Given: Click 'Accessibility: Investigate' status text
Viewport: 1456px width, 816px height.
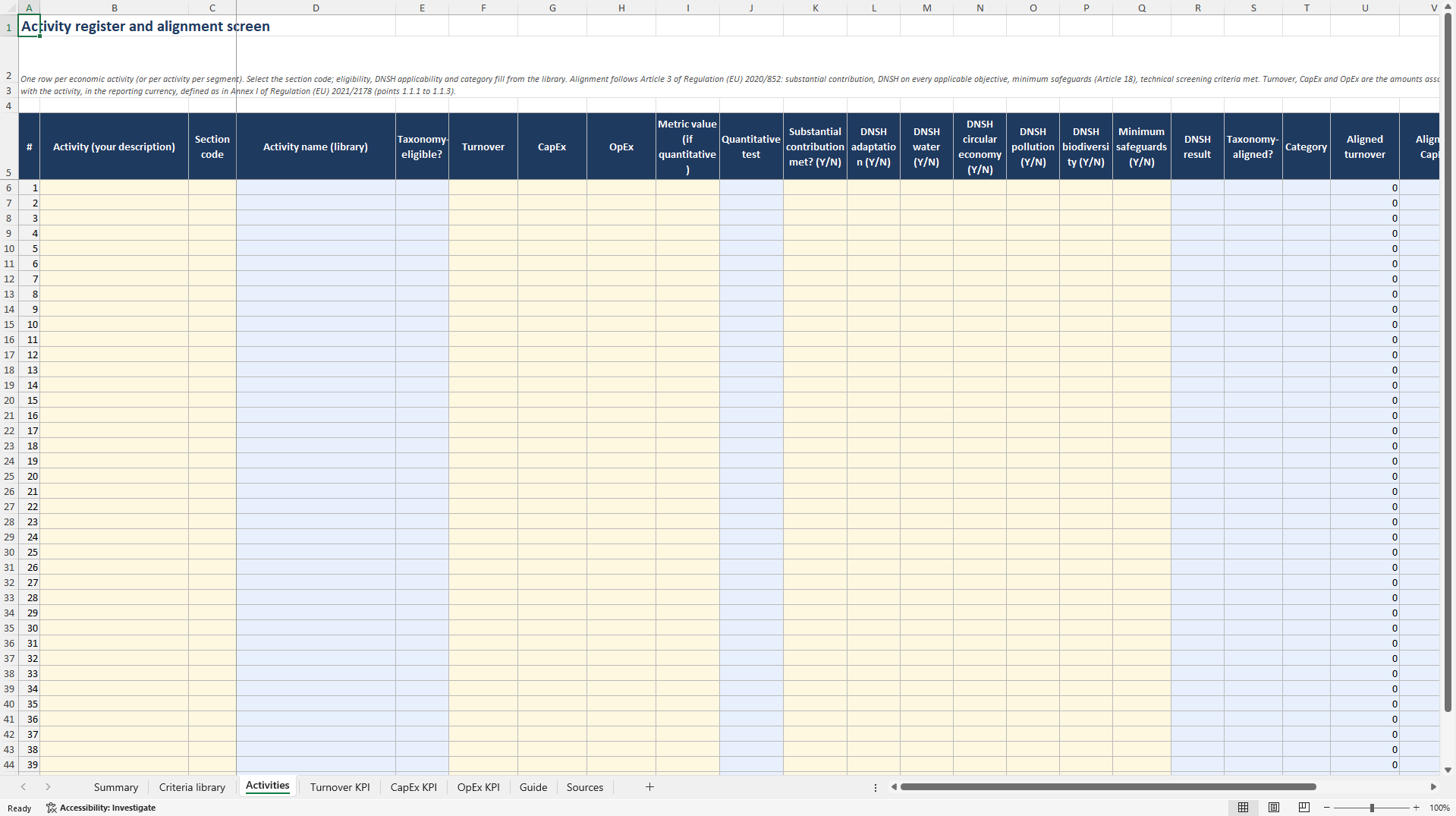Looking at the screenshot, I should pos(108,808).
